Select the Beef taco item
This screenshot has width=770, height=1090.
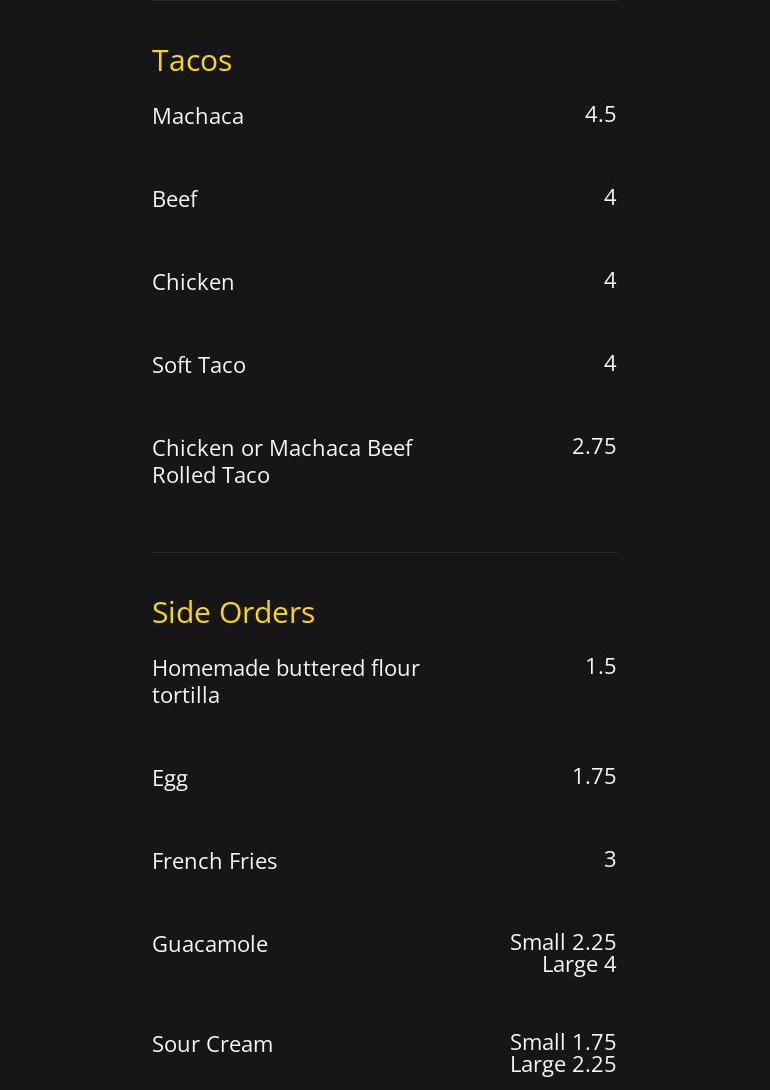pyautogui.click(x=175, y=199)
